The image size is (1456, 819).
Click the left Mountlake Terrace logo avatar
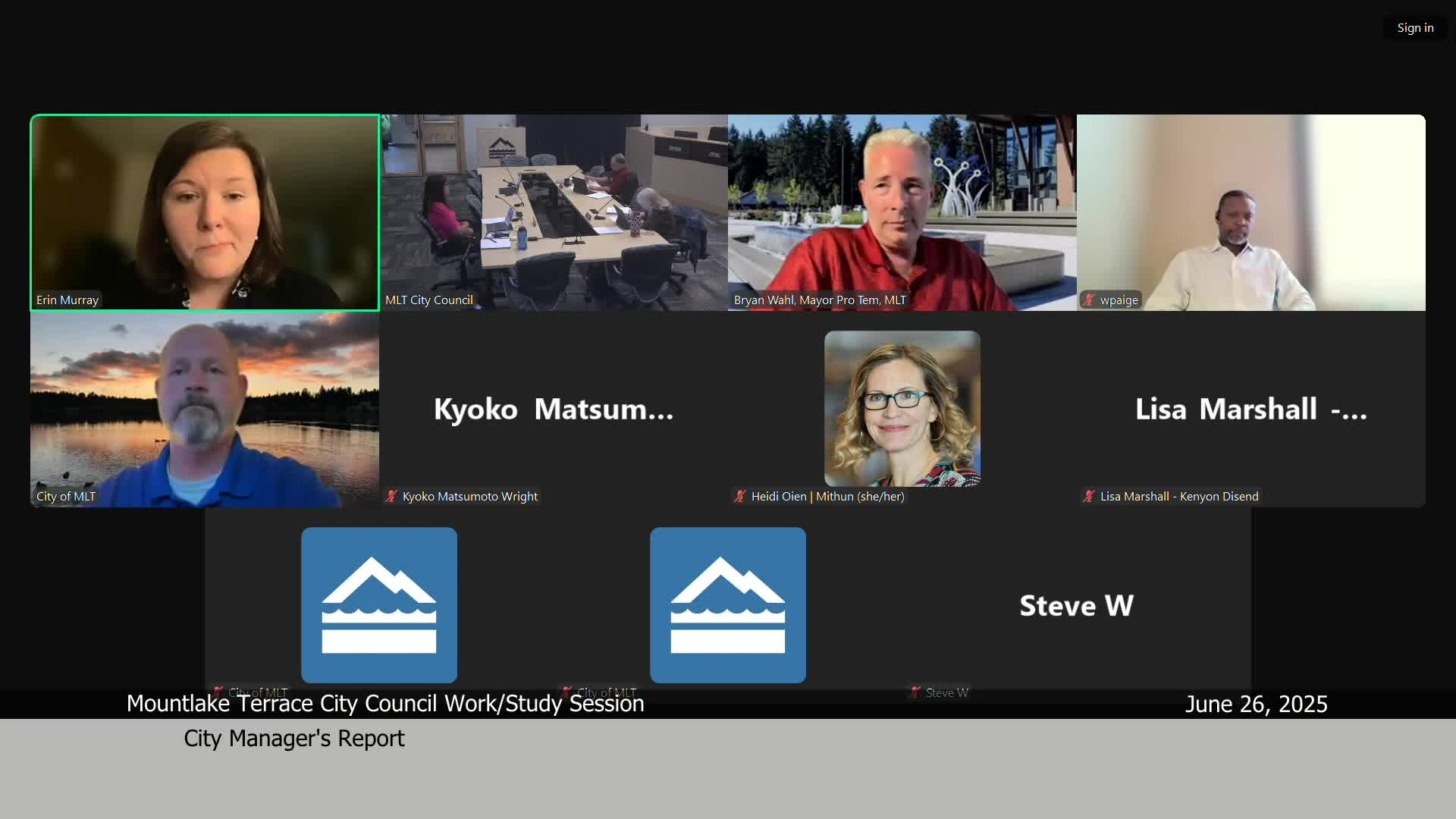click(379, 605)
